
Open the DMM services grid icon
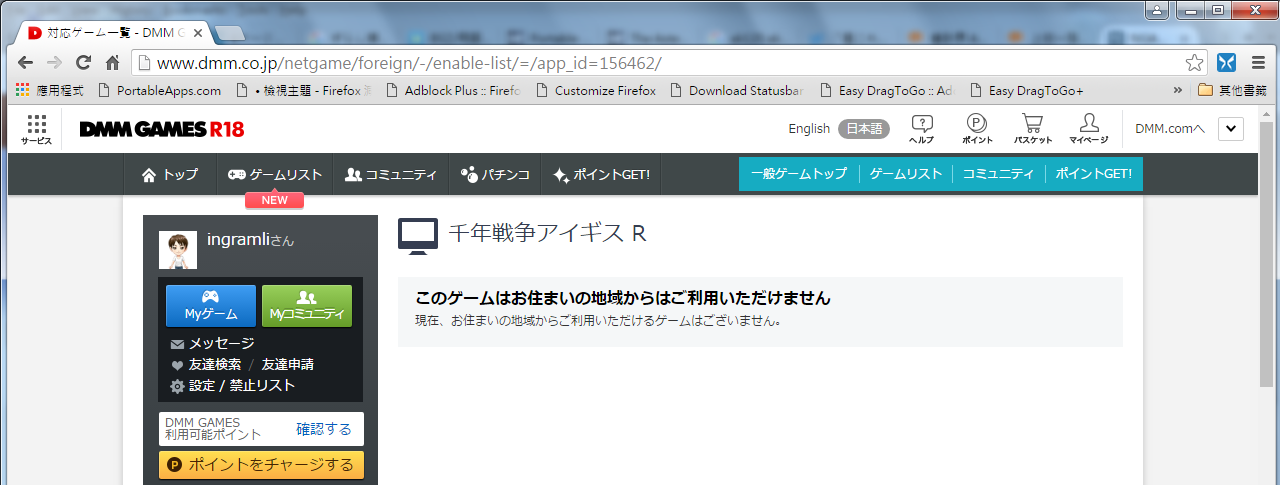click(x=37, y=130)
